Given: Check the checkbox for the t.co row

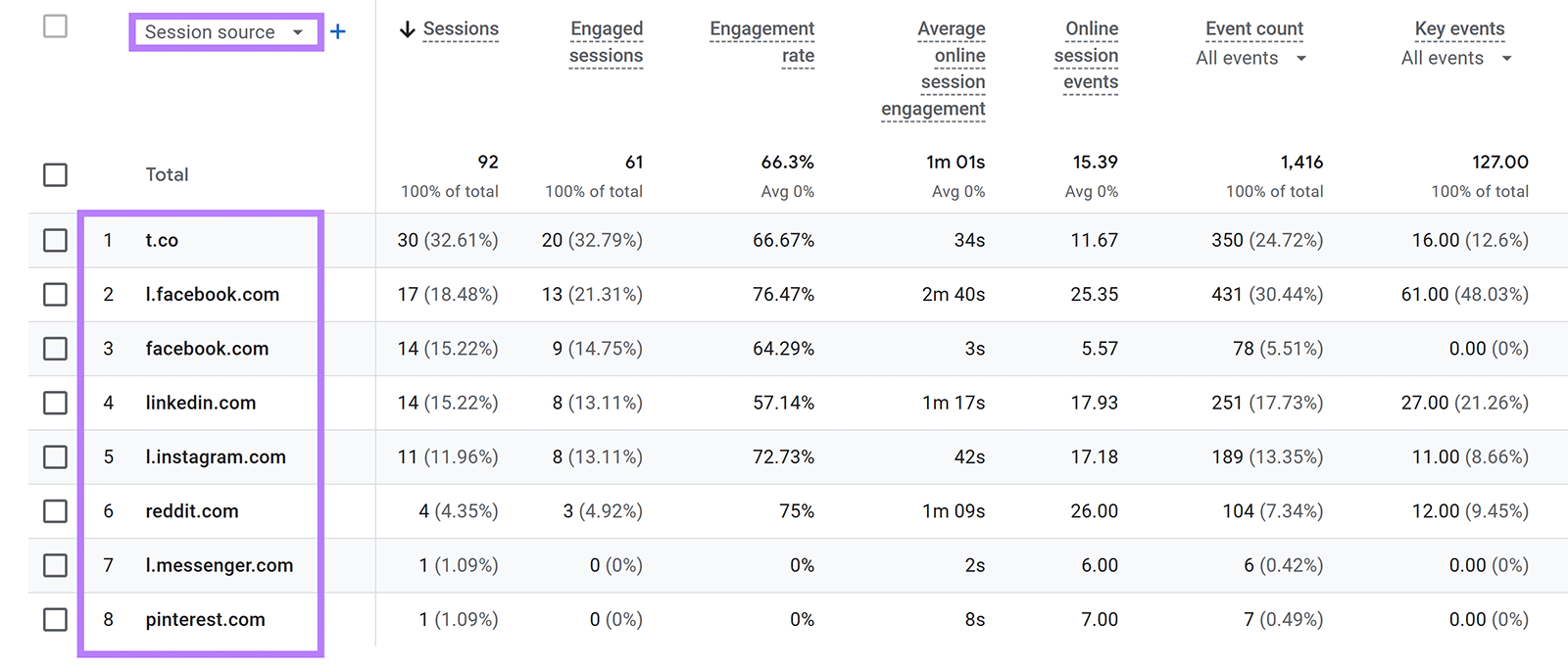Looking at the screenshot, I should pos(54,240).
